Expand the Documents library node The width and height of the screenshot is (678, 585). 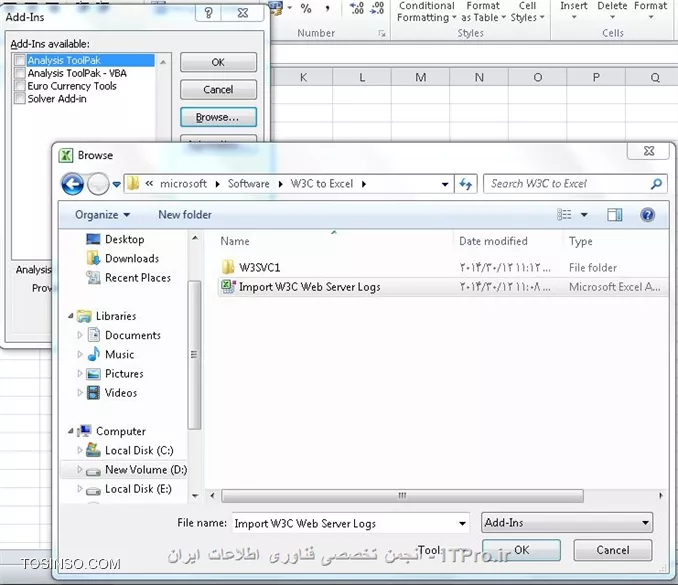pyautogui.click(x=80, y=335)
